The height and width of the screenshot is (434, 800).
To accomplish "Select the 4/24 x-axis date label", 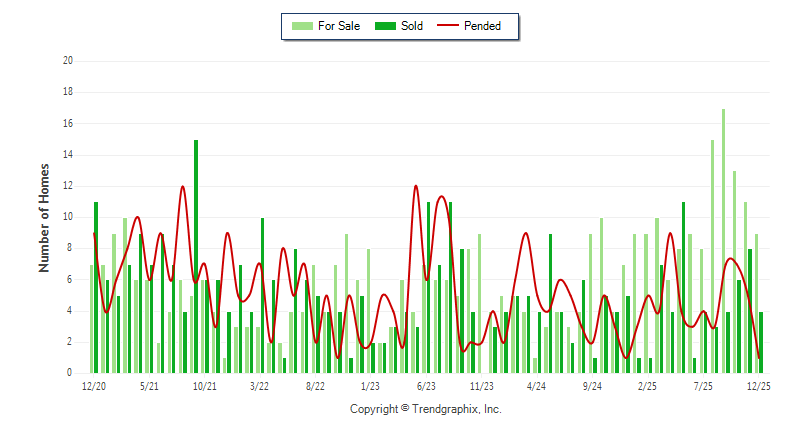I will pyautogui.click(x=536, y=386).
